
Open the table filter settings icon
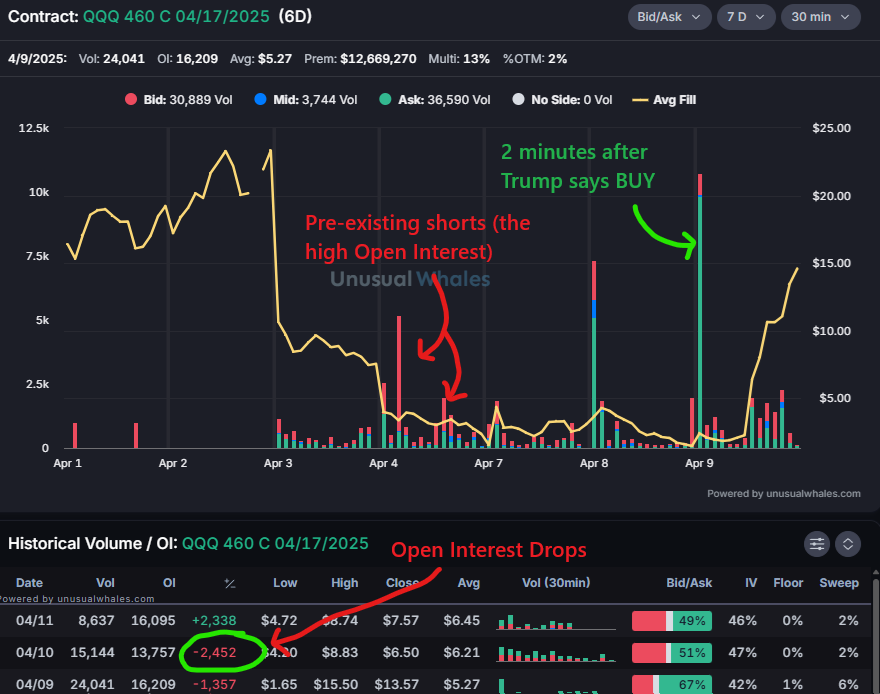point(817,544)
